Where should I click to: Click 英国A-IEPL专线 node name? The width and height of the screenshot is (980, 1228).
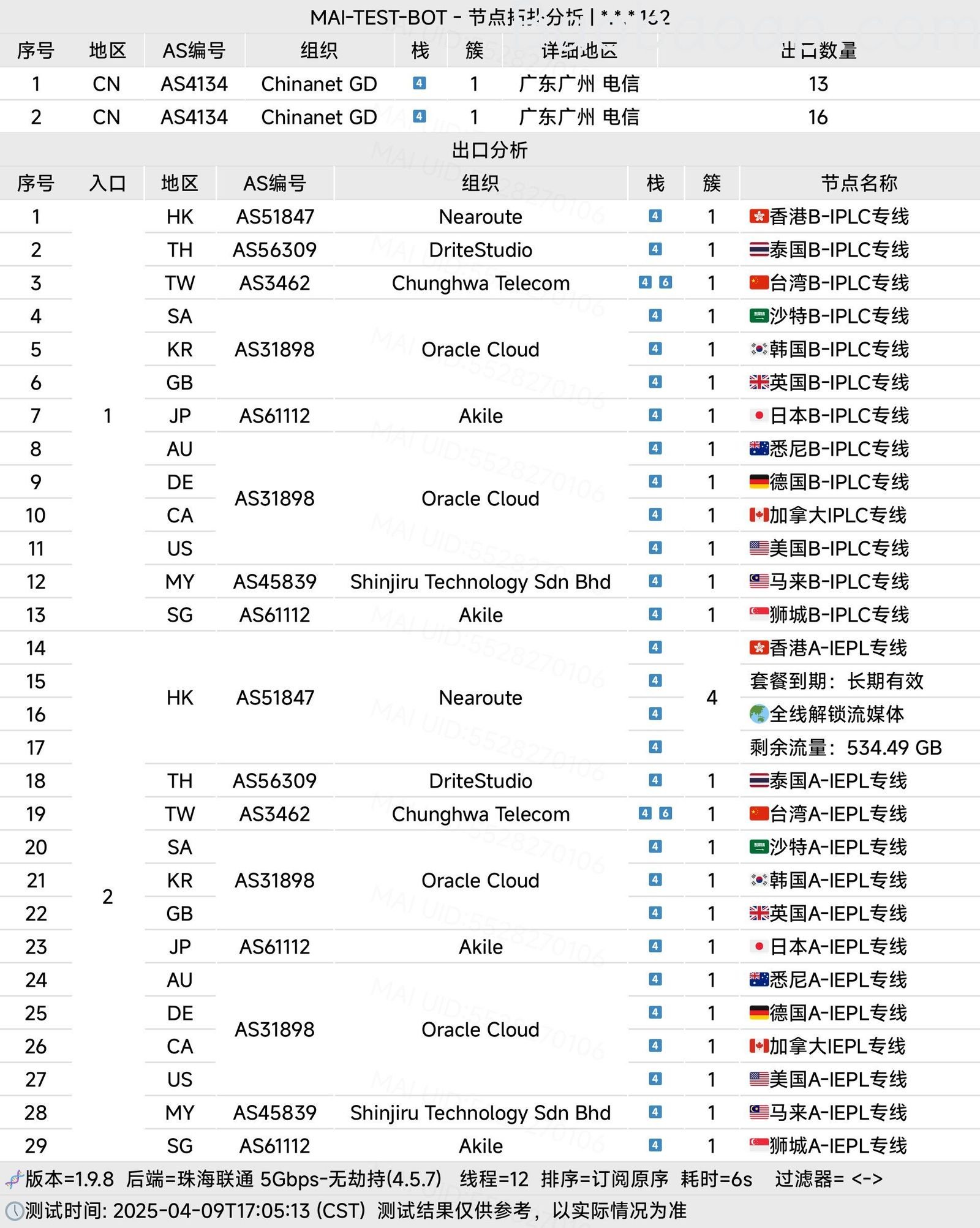tap(838, 913)
